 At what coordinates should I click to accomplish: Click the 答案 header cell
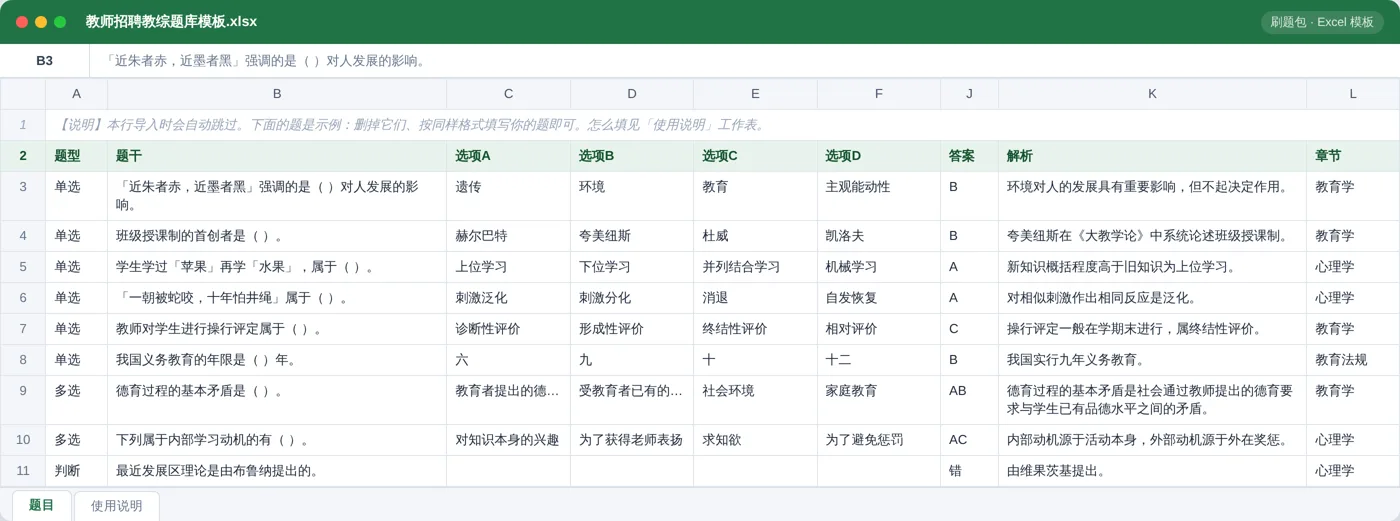pyautogui.click(x=969, y=156)
